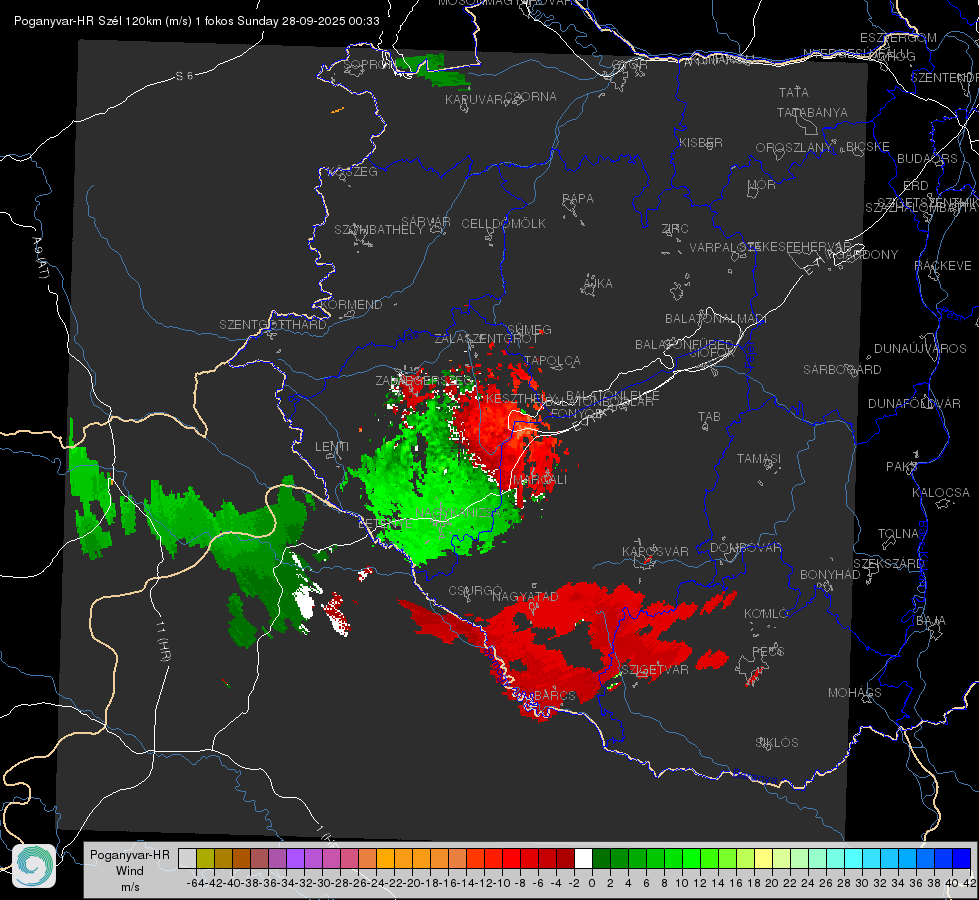Click the PAPA town label

(x=578, y=199)
